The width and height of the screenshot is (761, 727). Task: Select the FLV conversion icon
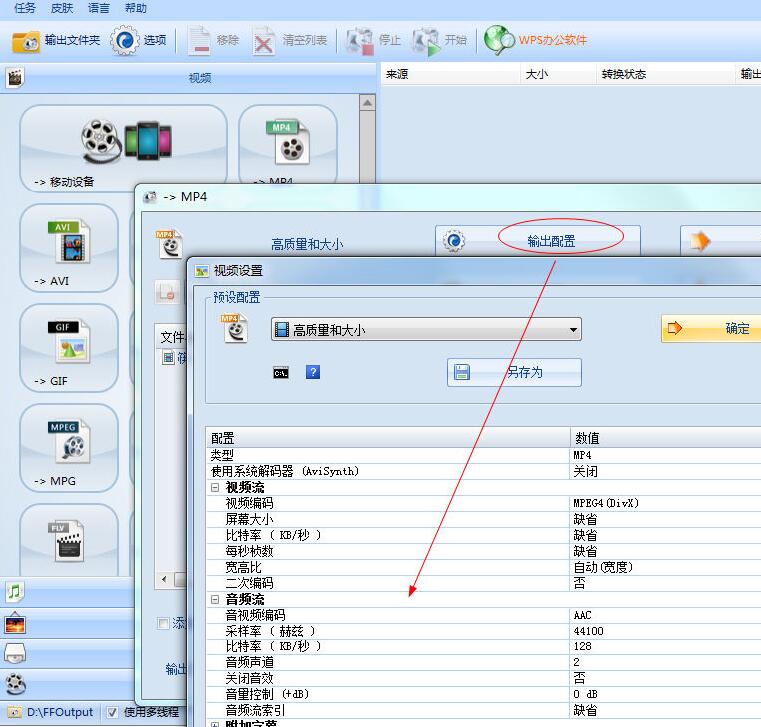click(x=69, y=540)
